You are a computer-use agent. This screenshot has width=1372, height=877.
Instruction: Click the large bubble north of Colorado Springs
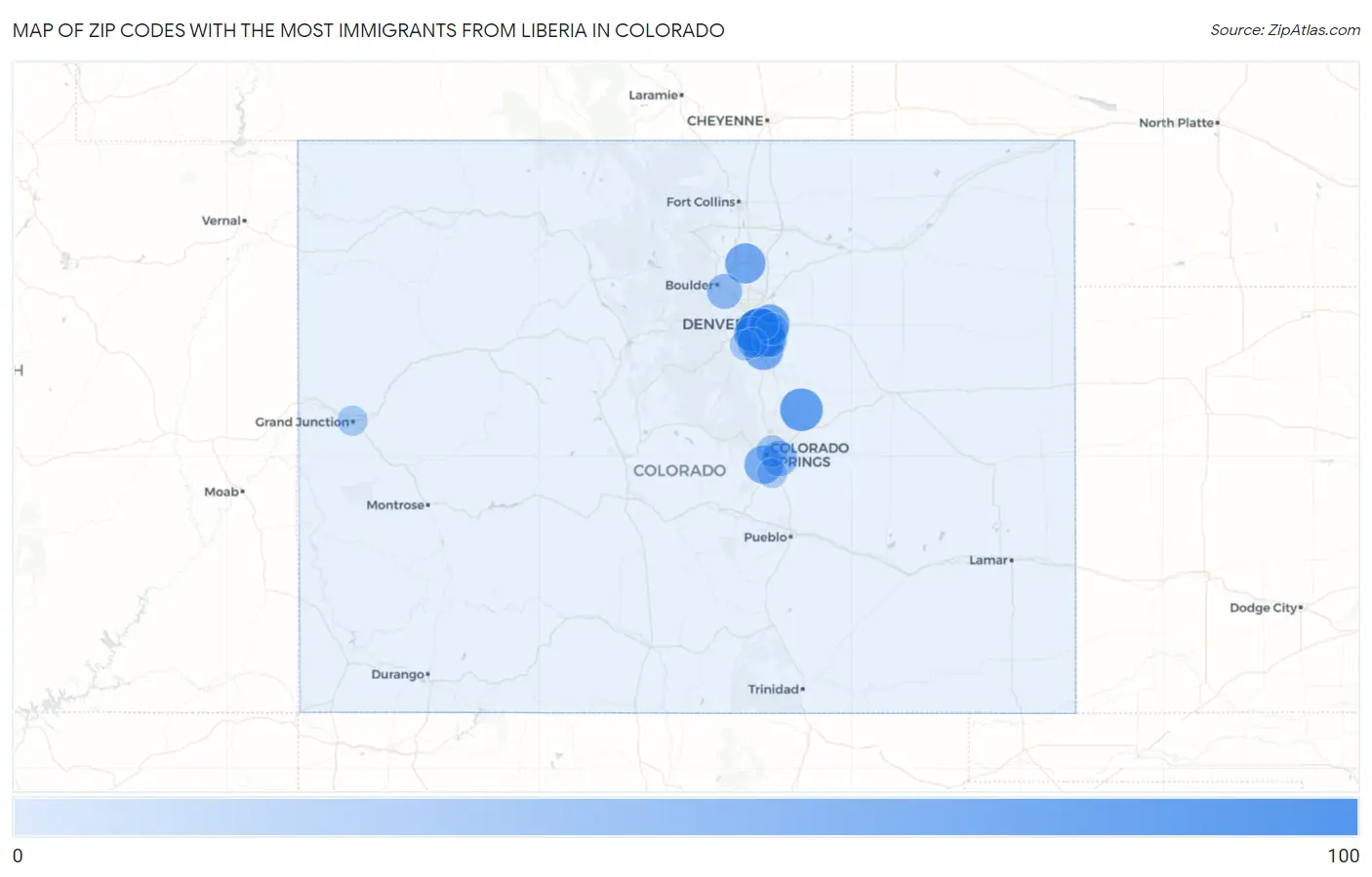(801, 410)
